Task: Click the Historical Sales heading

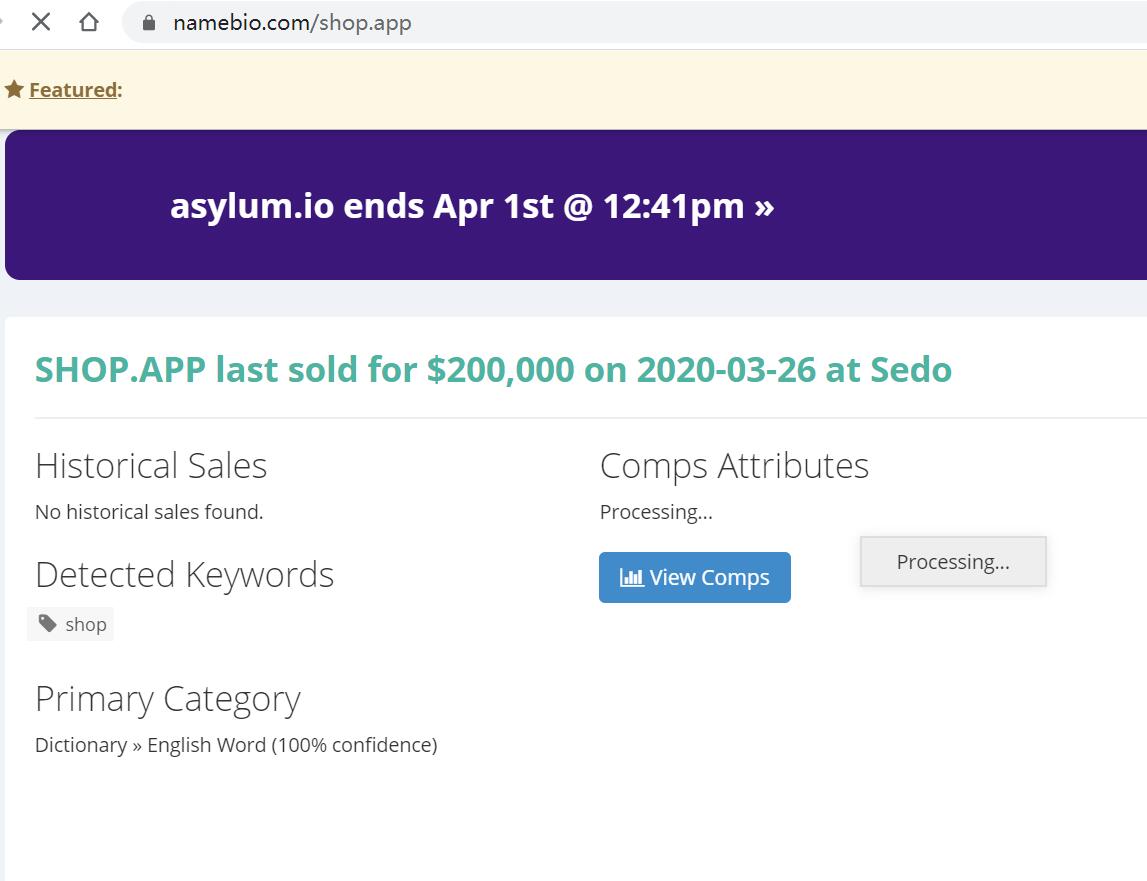Action: tap(151, 466)
